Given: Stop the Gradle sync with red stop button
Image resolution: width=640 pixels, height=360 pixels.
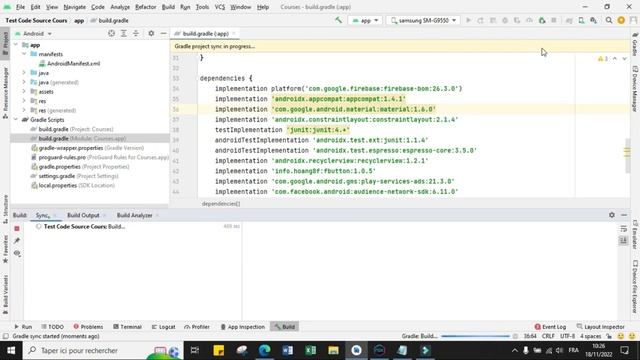Looking at the screenshot, I should (x=17, y=229).
